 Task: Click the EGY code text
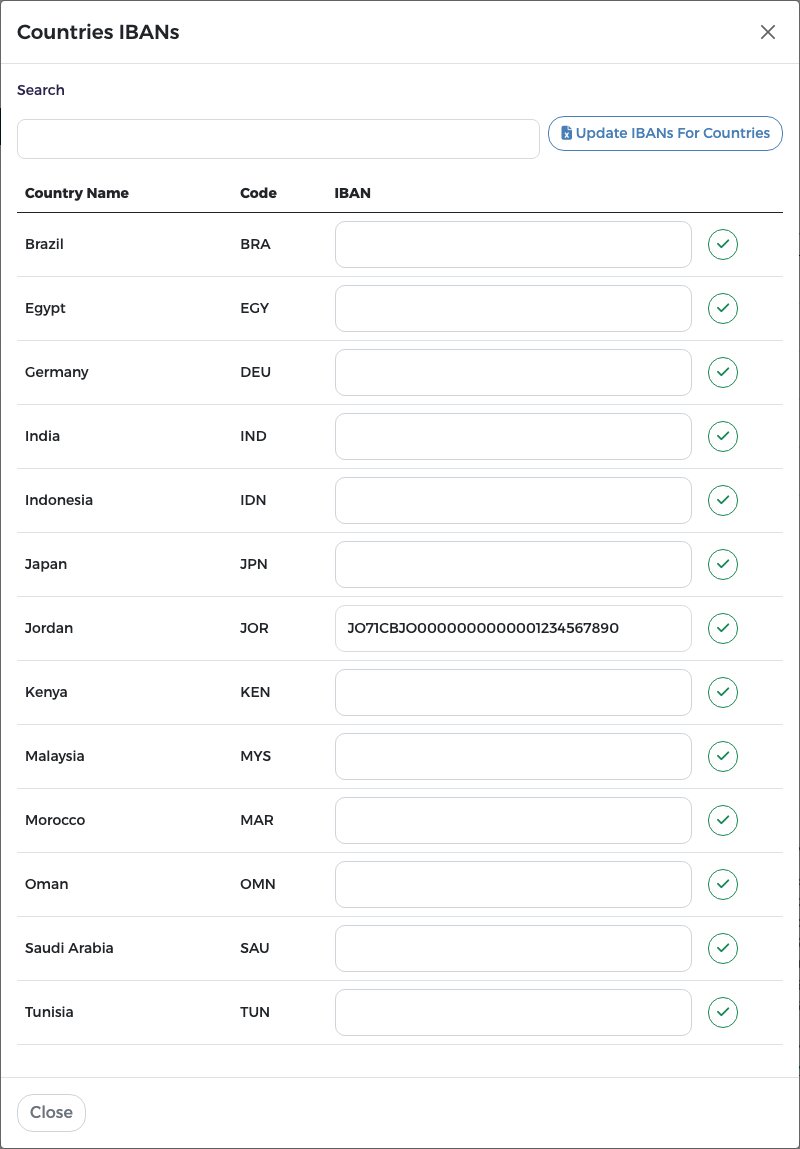click(x=255, y=309)
